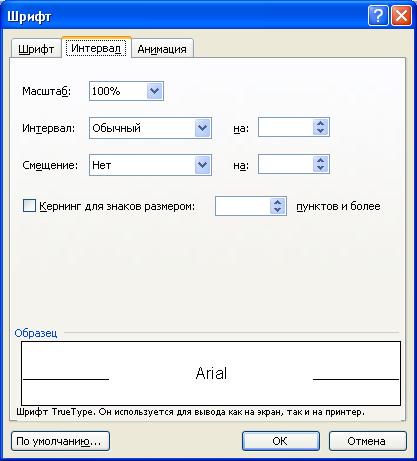Viewport: 417px width, 461px height.
Task: Focus the Интервал на value field
Action: 286,127
